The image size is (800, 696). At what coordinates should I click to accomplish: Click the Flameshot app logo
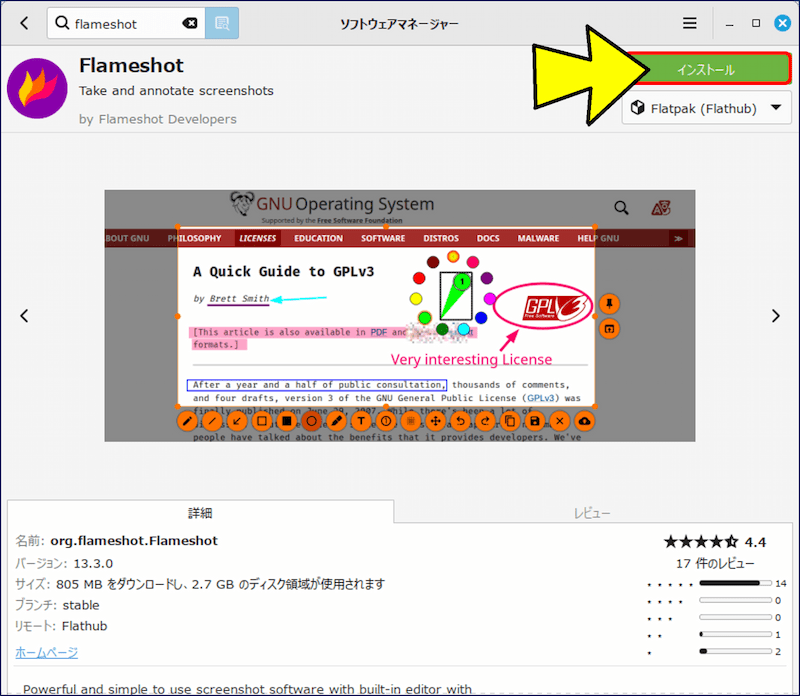[x=37, y=89]
